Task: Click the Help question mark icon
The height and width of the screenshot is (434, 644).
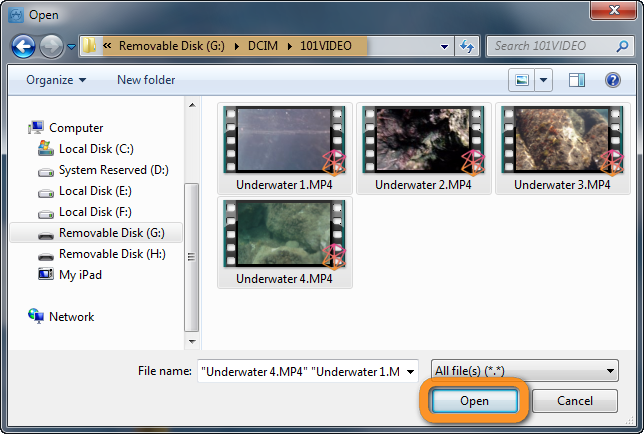Action: 612,80
